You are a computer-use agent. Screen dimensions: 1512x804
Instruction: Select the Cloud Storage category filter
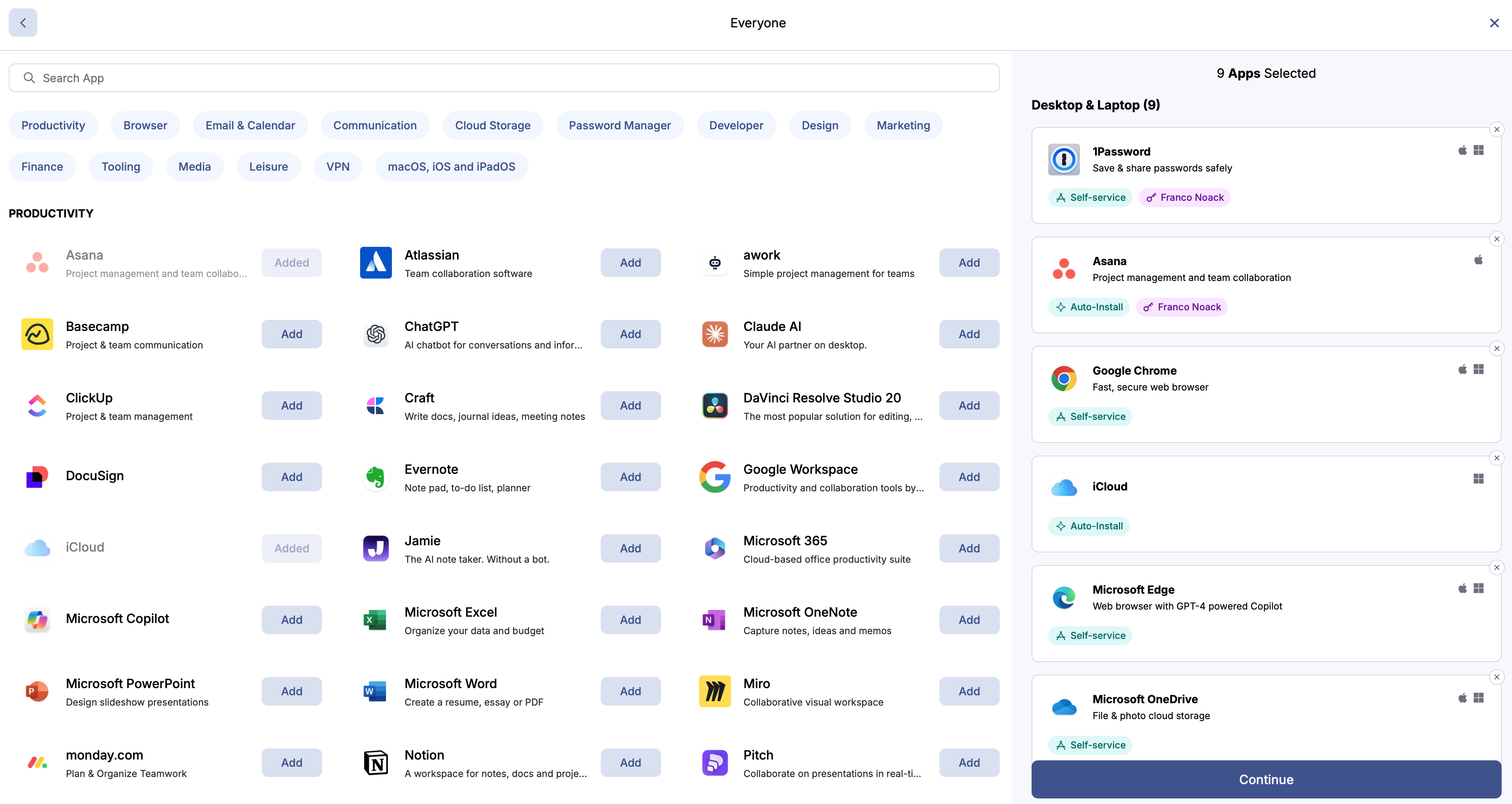click(492, 125)
